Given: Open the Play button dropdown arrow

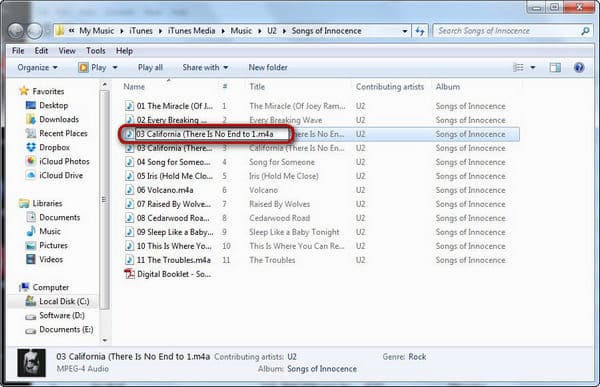Looking at the screenshot, I should tap(114, 68).
